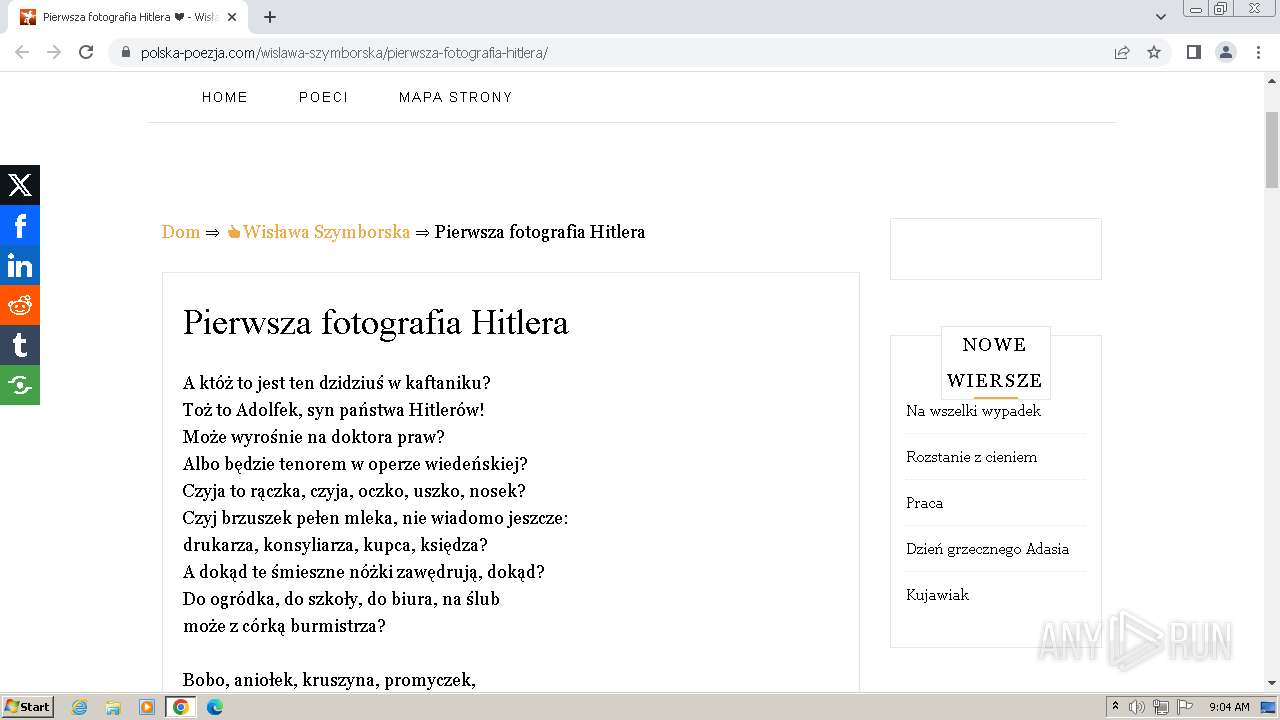Screen dimensions: 1280x720
Task: Open poem Na wszelki wypadek
Action: click(973, 411)
